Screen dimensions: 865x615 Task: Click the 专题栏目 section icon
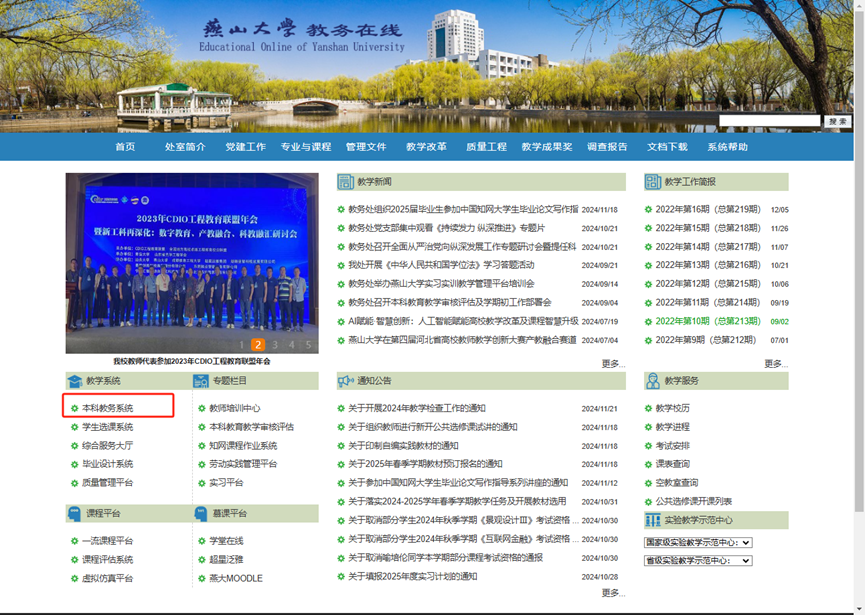coord(200,381)
